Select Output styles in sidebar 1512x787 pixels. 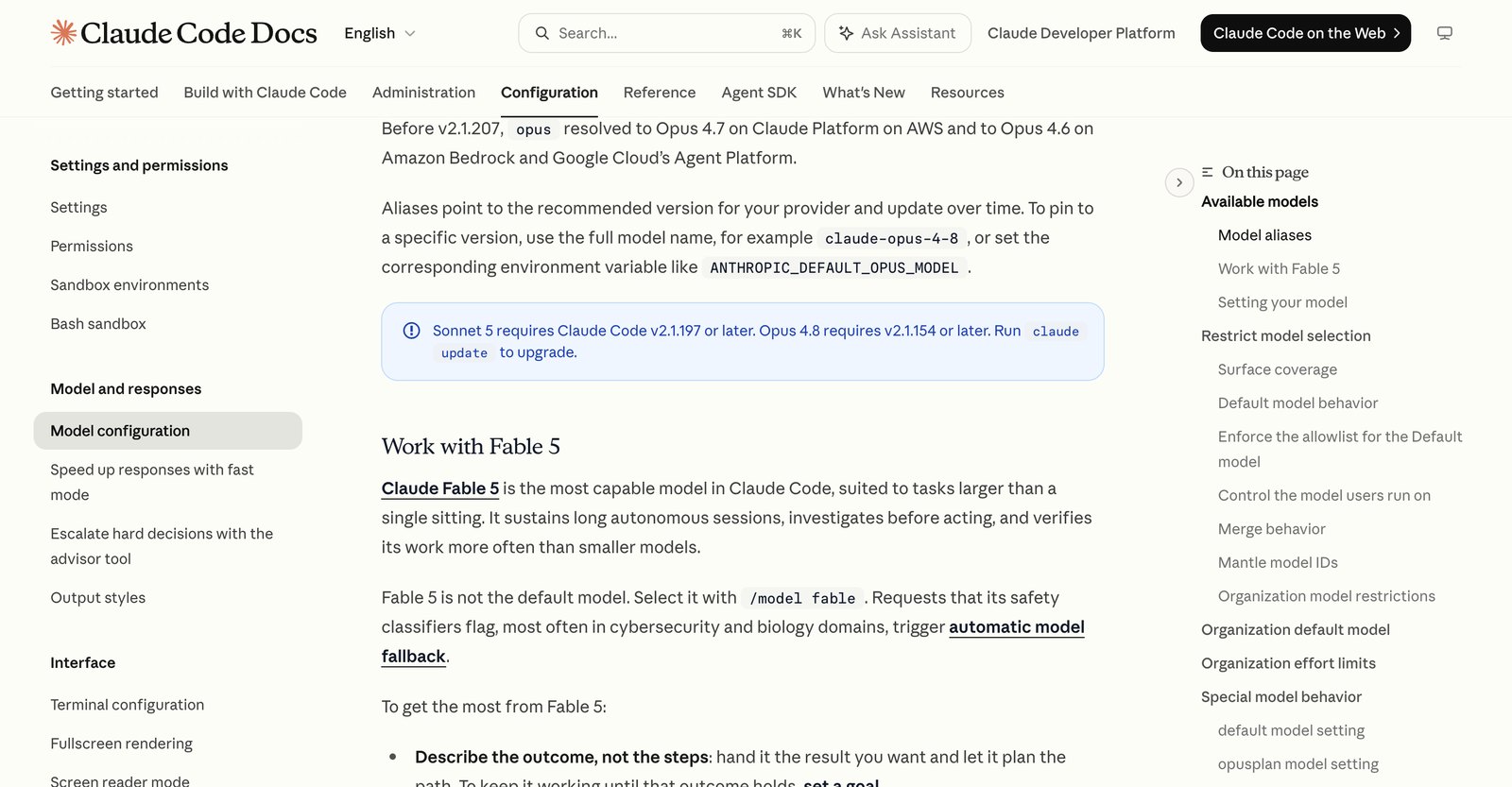click(98, 598)
